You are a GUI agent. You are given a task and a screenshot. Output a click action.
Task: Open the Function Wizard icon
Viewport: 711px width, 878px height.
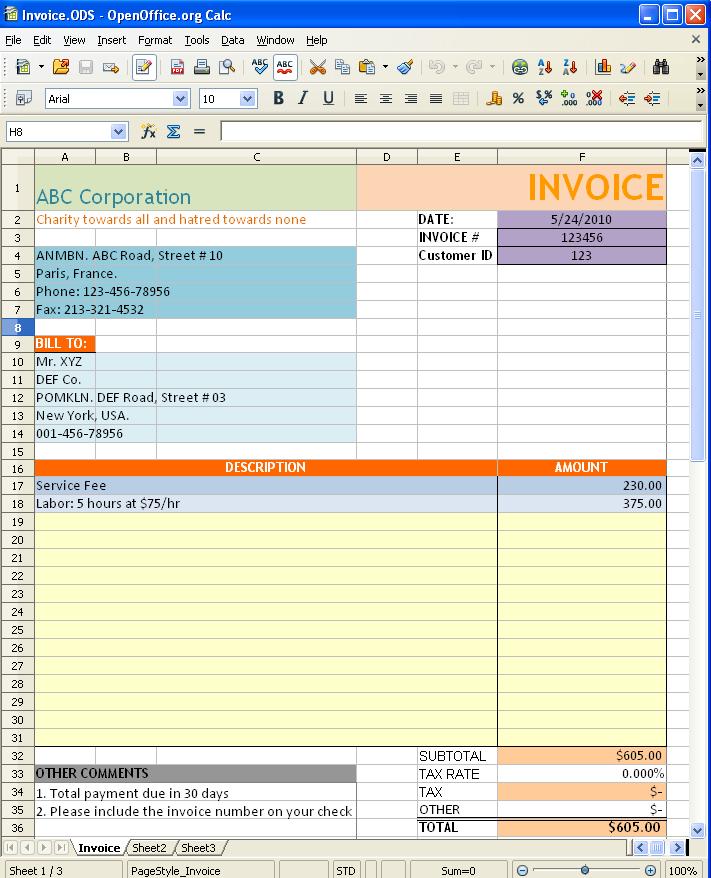[x=148, y=132]
